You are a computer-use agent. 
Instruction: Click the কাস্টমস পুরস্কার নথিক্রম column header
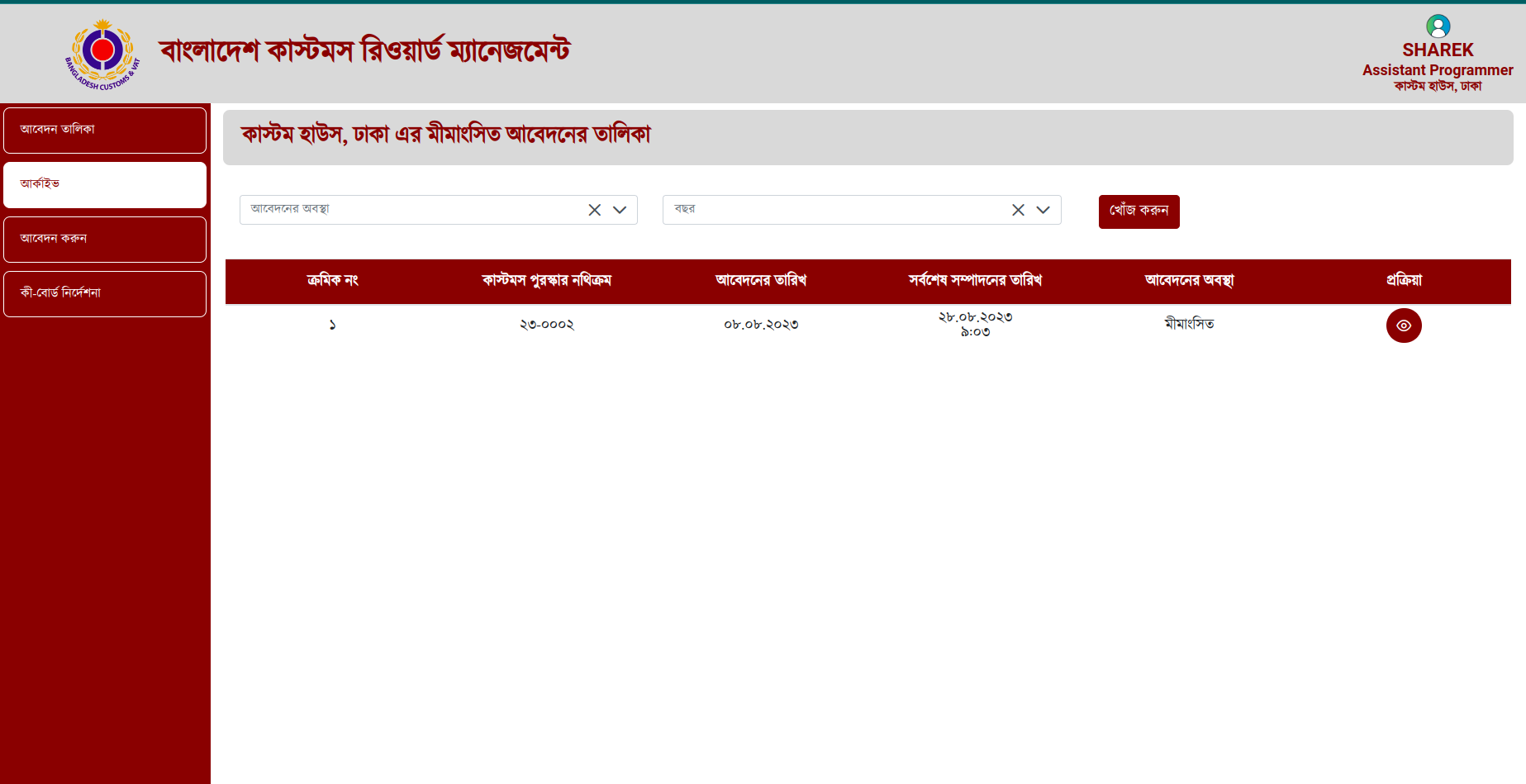pyautogui.click(x=546, y=281)
